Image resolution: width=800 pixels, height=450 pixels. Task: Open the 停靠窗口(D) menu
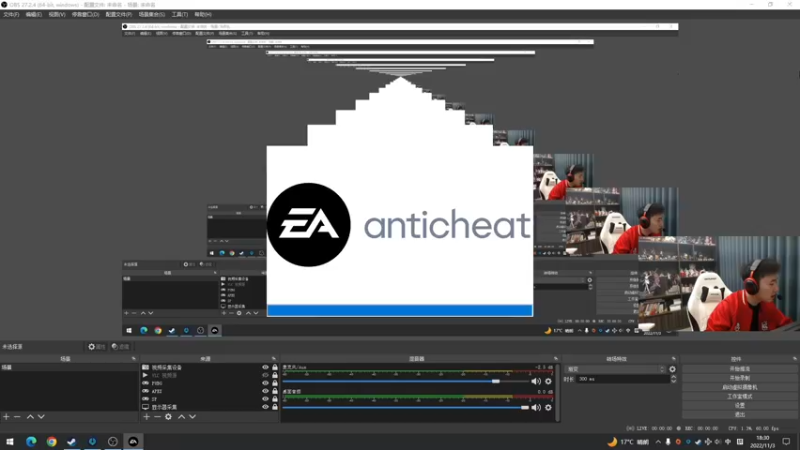tap(85, 14)
